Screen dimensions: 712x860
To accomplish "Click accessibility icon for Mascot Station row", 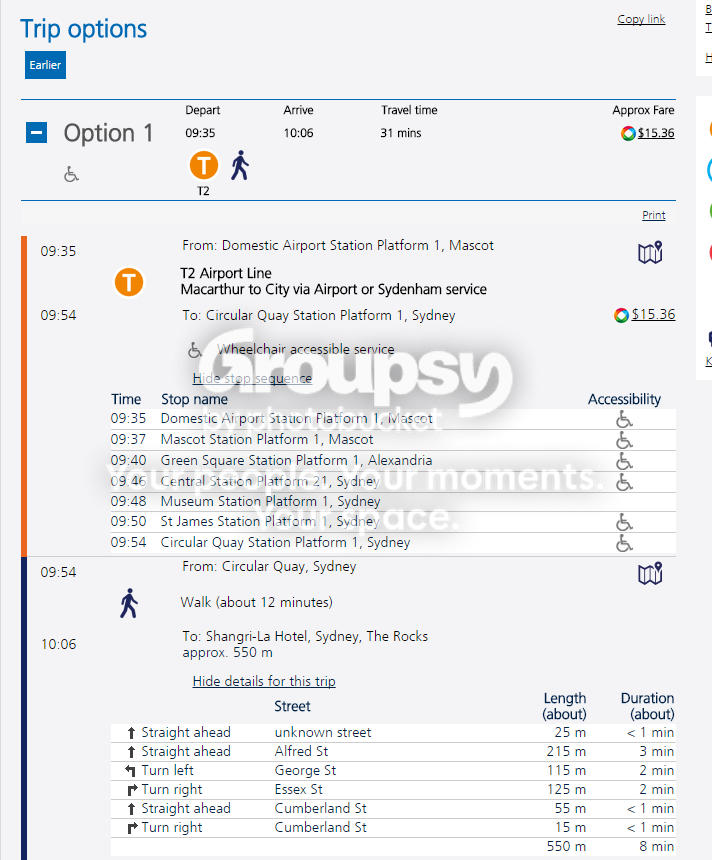I will tap(624, 440).
